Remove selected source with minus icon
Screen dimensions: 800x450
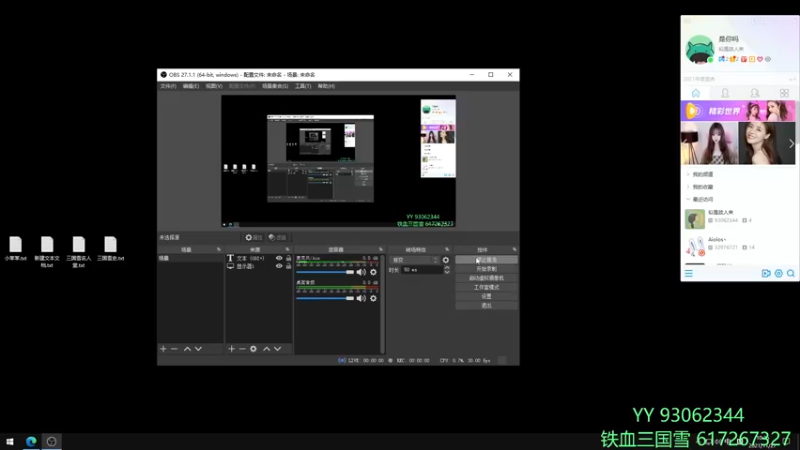click(242, 349)
